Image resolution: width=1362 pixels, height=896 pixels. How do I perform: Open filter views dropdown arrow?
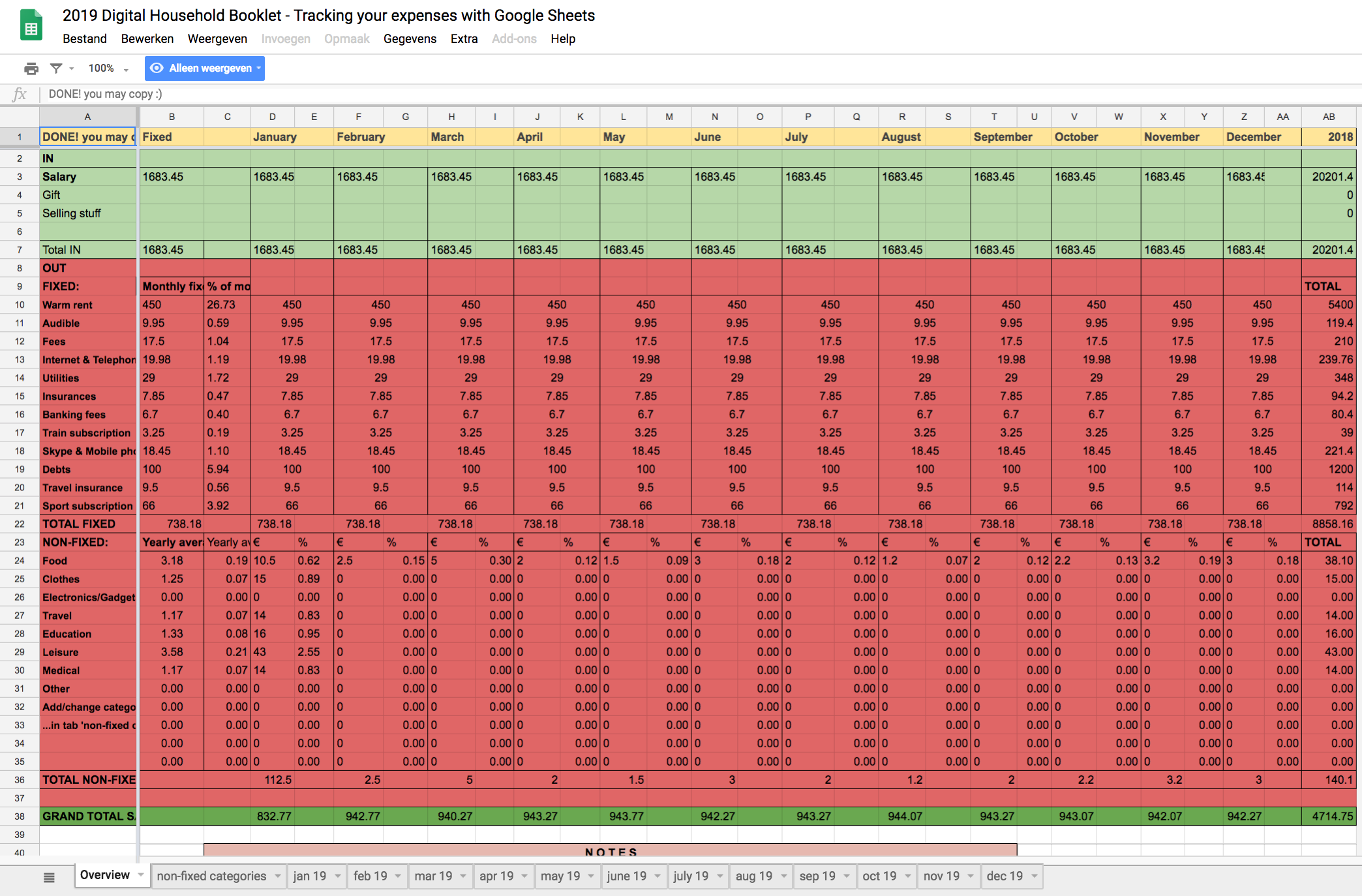(71, 68)
